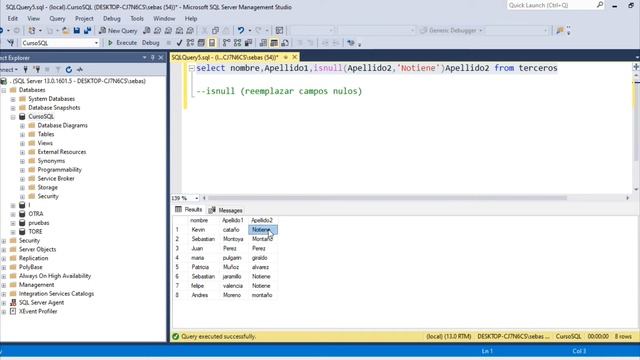
Task: Select the pruebas database
Action: click(39, 223)
